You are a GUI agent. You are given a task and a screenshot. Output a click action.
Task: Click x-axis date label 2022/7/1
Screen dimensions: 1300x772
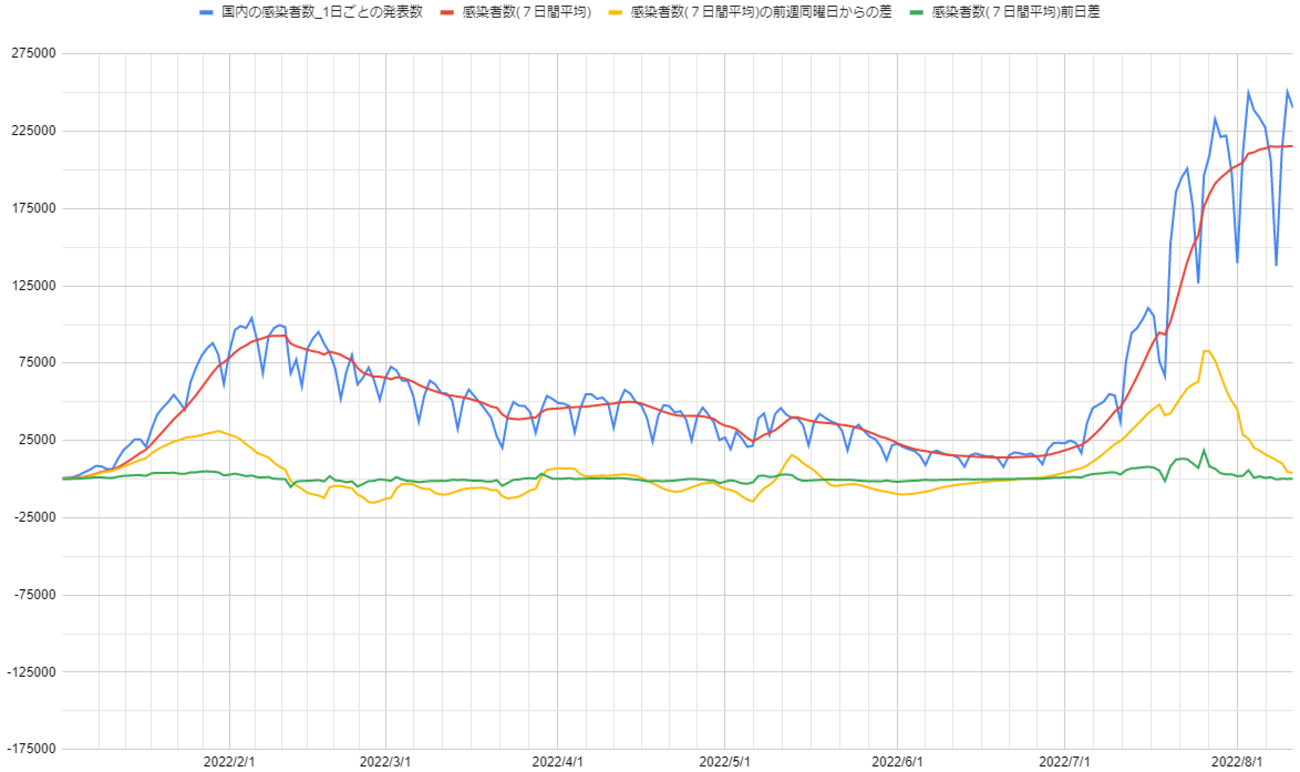click(x=1065, y=762)
